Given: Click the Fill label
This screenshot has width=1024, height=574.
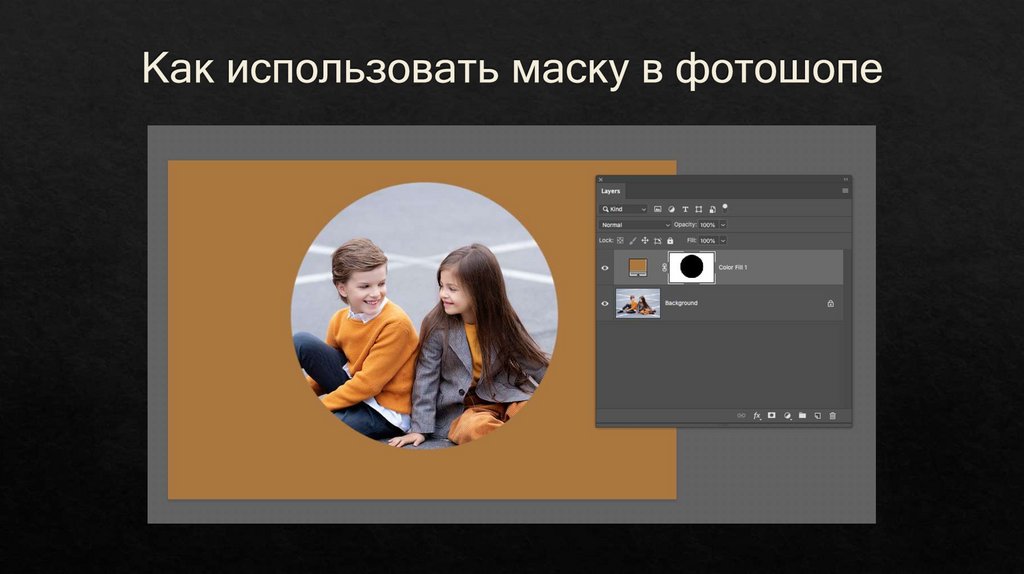Looking at the screenshot, I should coord(692,240).
